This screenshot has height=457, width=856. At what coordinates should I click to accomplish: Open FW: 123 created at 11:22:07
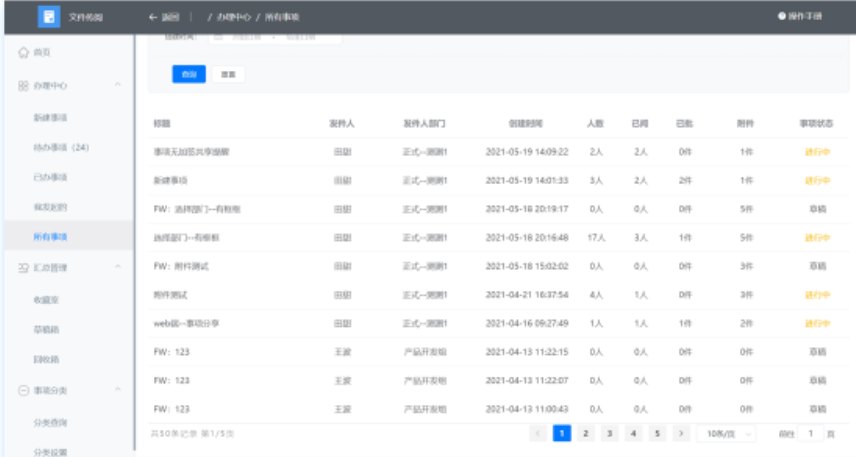[x=171, y=381]
